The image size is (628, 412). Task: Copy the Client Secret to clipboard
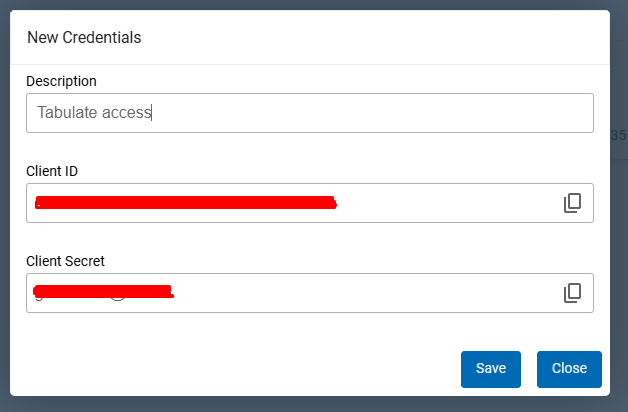pyautogui.click(x=572, y=293)
